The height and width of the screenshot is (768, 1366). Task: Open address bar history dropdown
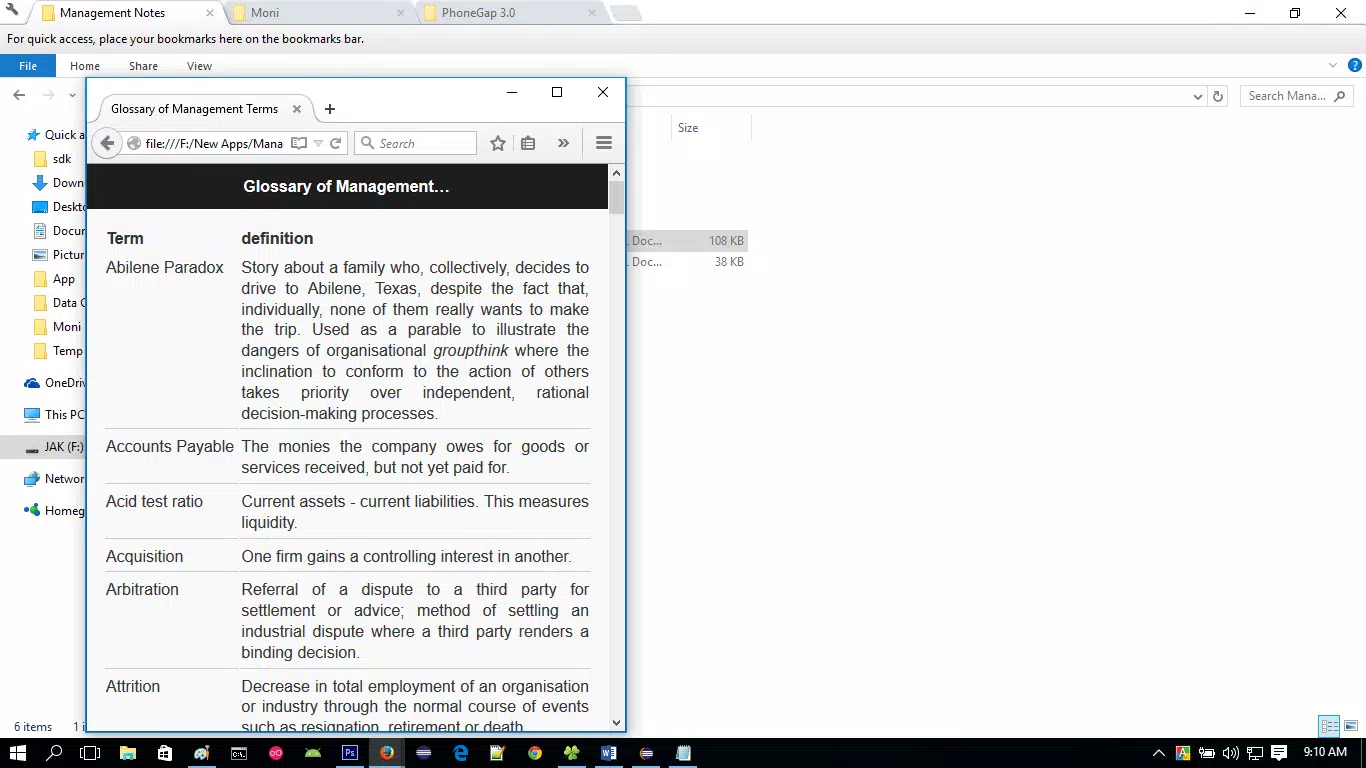tap(318, 143)
